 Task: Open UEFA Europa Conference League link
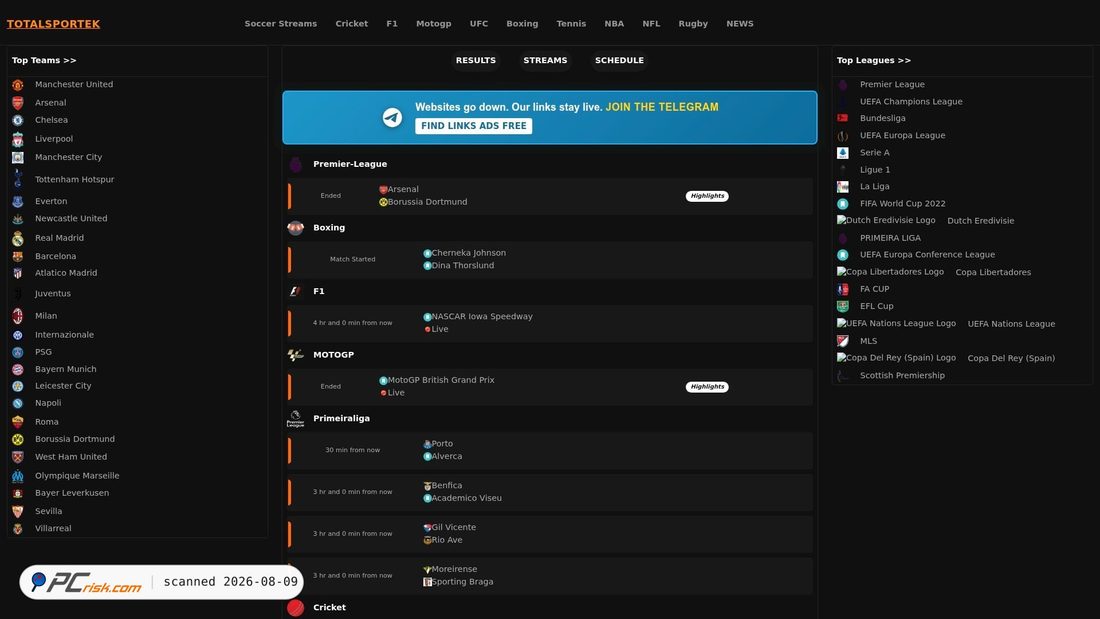pos(927,255)
